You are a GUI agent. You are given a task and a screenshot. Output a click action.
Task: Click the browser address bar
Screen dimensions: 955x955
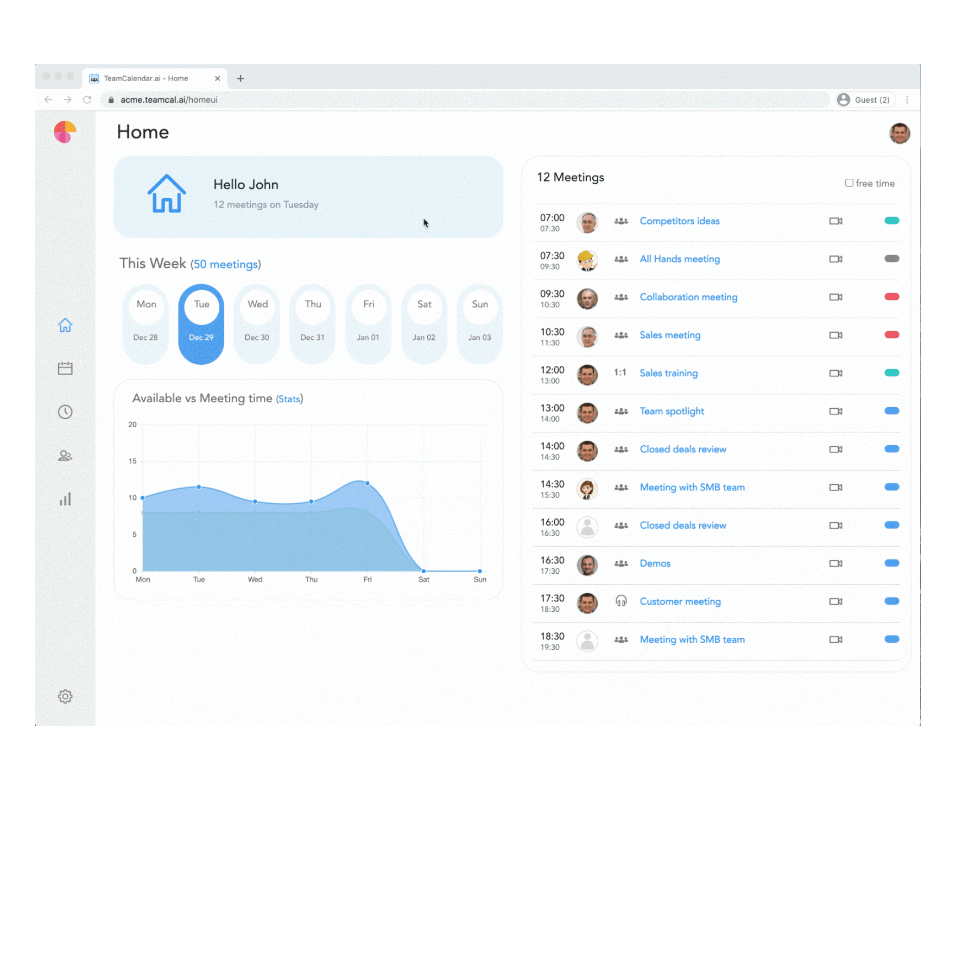(465, 99)
